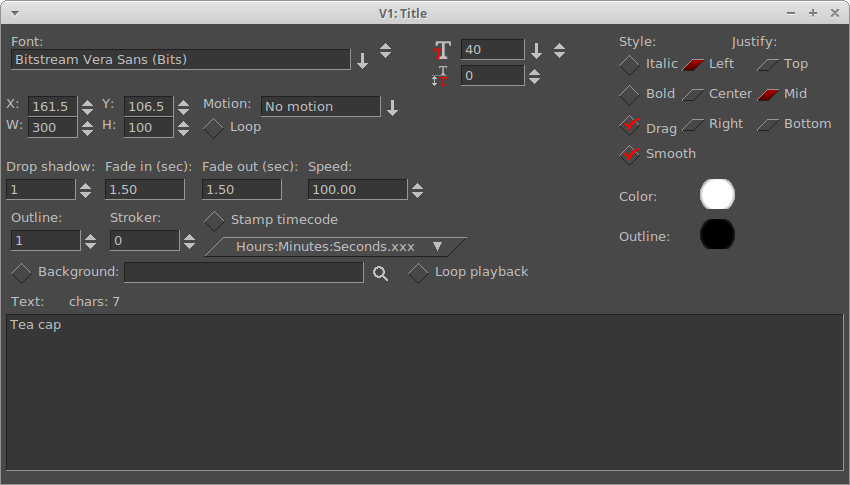
Task: Click the font size T icon
Action: (x=442, y=51)
